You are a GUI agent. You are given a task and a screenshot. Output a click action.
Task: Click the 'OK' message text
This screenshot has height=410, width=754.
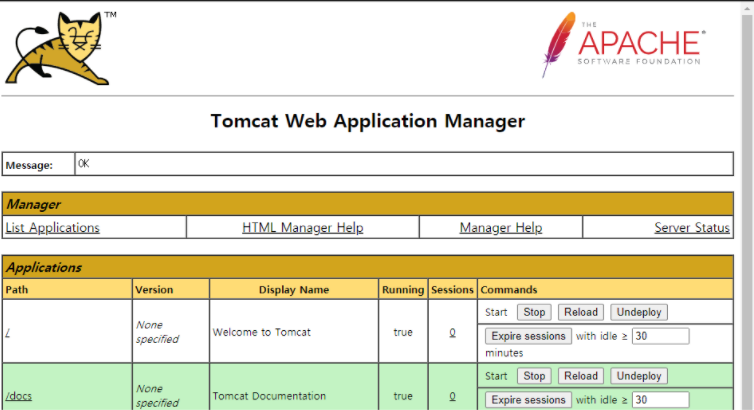tap(84, 164)
